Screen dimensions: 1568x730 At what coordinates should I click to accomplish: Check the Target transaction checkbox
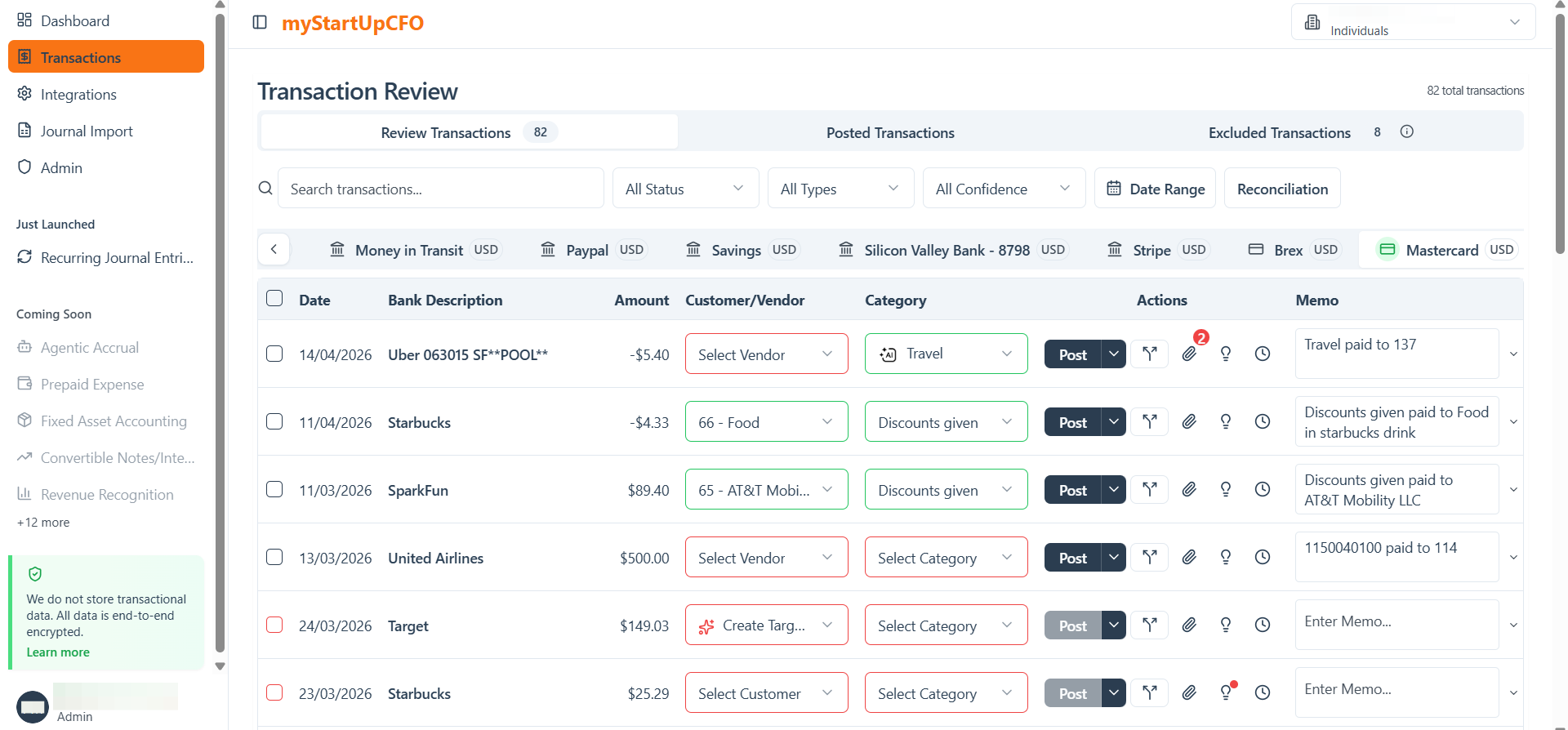pyautogui.click(x=274, y=625)
